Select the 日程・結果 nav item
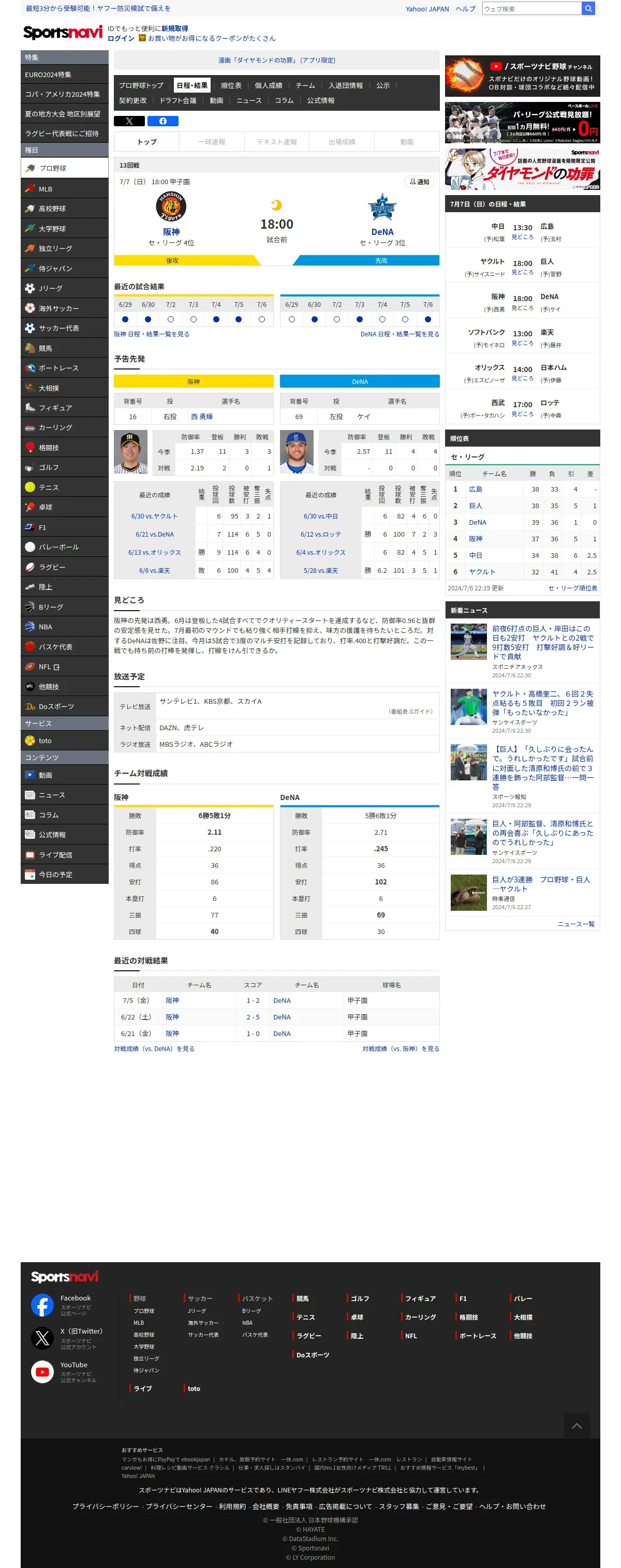The width and height of the screenshot is (621, 1568). tap(192, 86)
